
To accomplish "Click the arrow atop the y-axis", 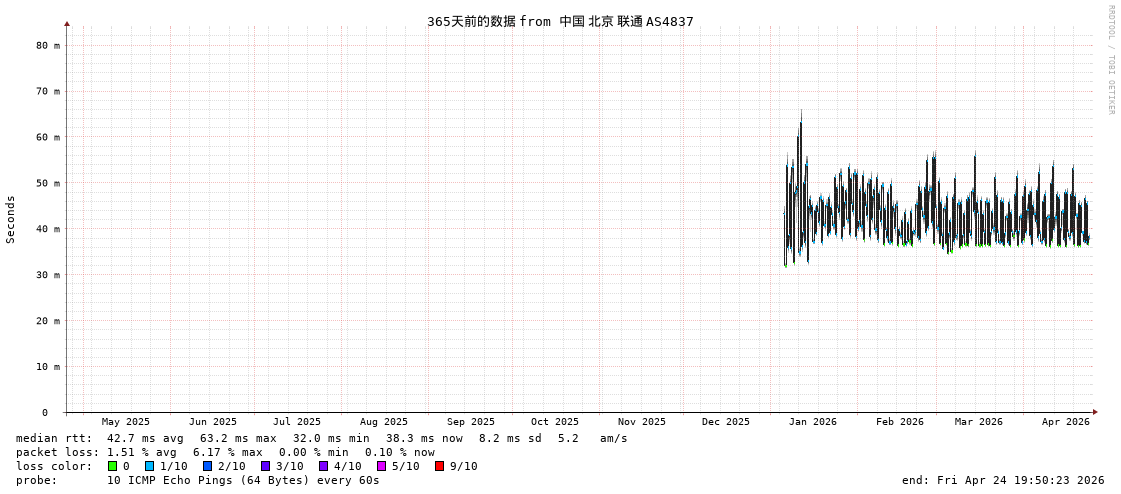I will pyautogui.click(x=67, y=23).
